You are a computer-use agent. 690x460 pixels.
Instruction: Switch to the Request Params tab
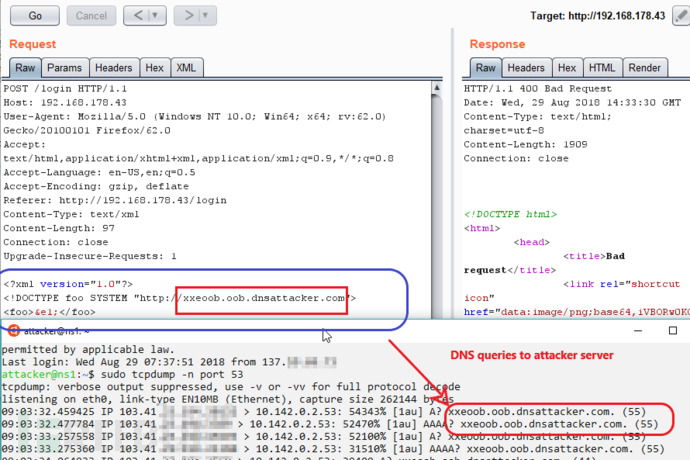pyautogui.click(x=65, y=68)
